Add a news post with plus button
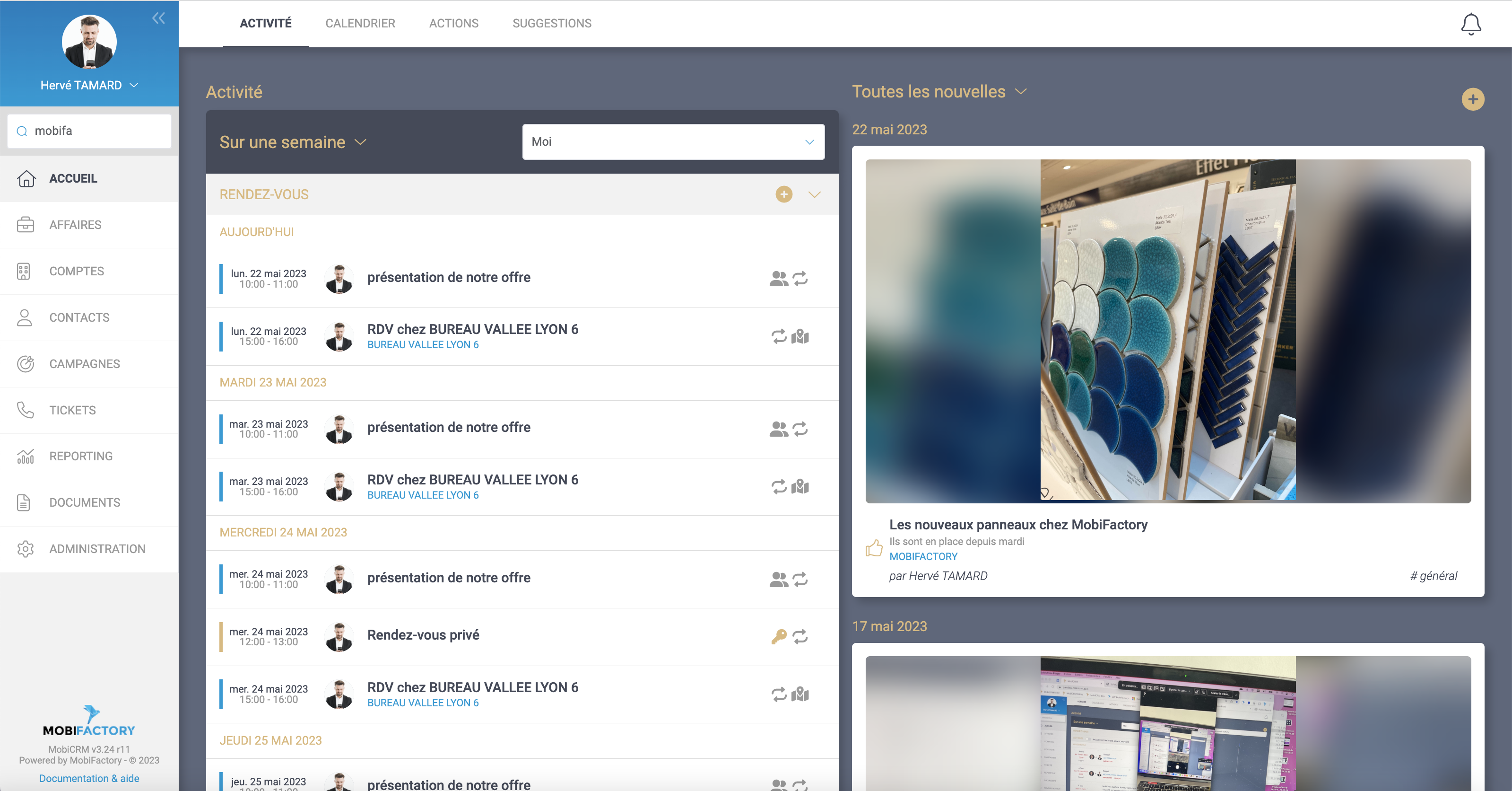1512x791 pixels. pyautogui.click(x=1472, y=99)
